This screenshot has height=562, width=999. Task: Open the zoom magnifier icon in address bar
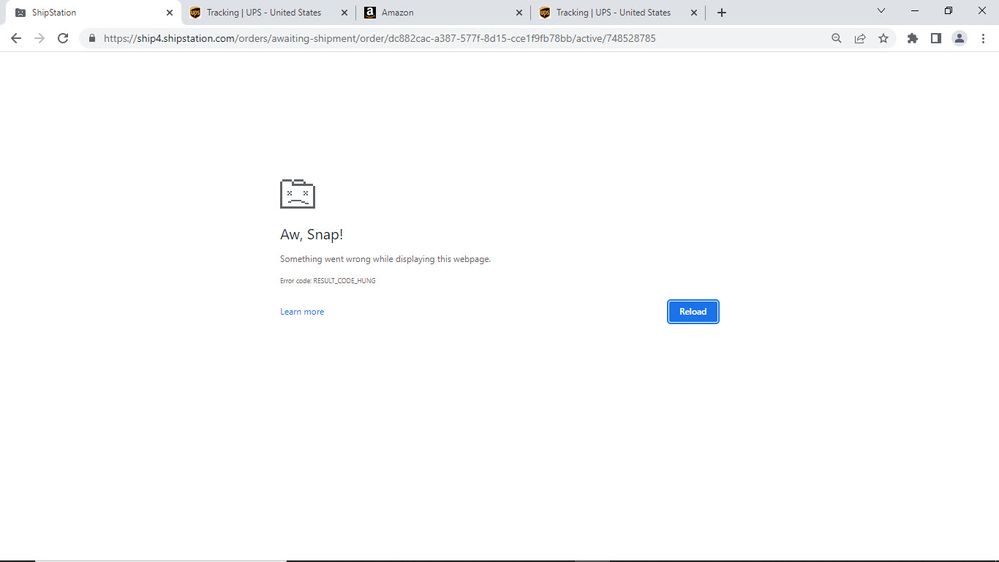click(x=836, y=39)
